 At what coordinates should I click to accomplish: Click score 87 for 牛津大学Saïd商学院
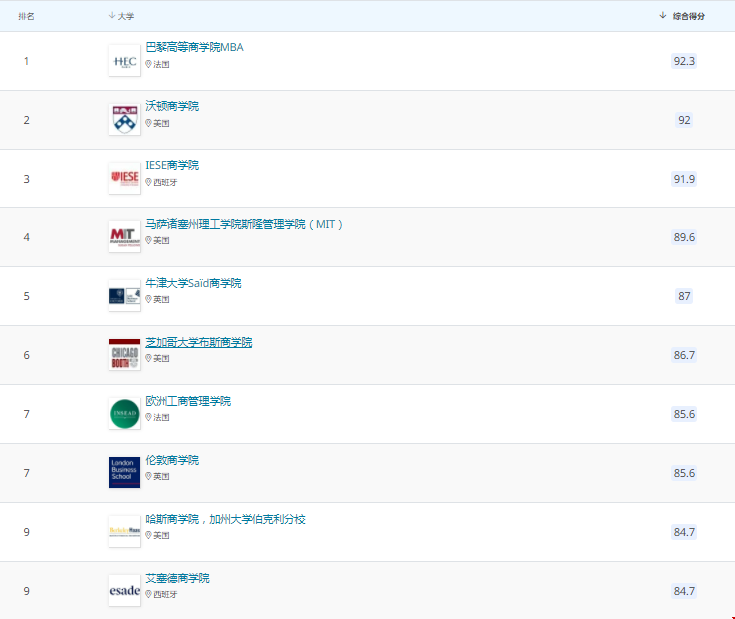click(684, 296)
